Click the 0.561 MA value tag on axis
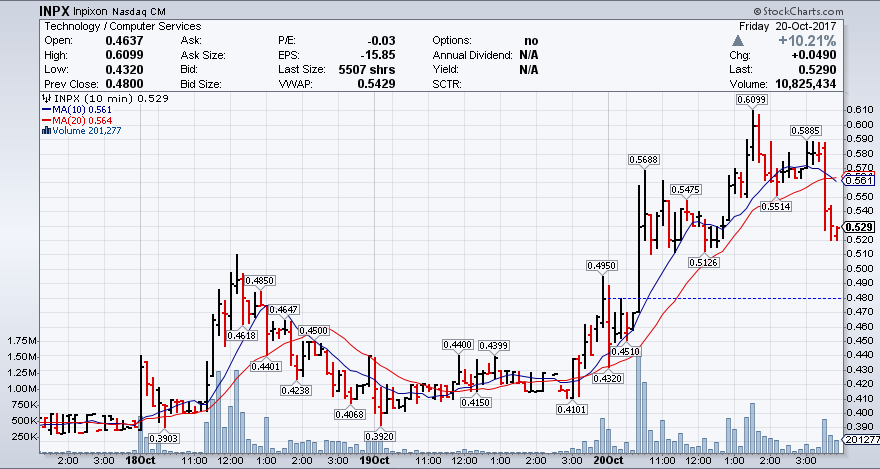880x469 pixels. pos(860,179)
